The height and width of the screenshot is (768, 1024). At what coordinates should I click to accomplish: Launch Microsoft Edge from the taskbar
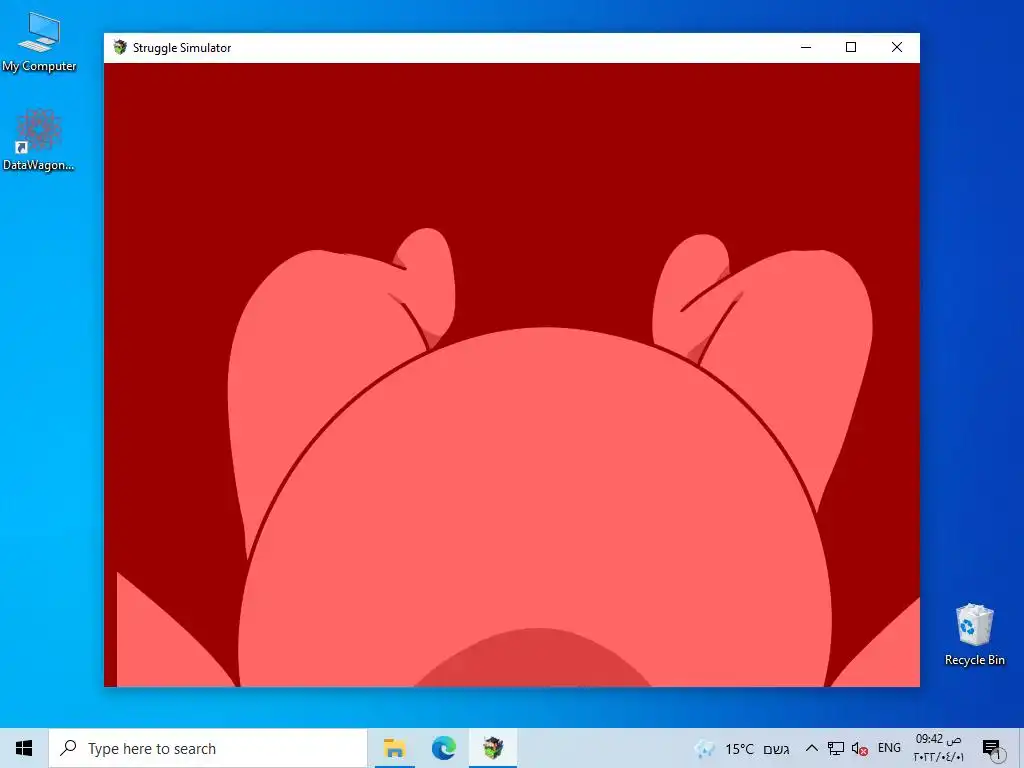[443, 748]
